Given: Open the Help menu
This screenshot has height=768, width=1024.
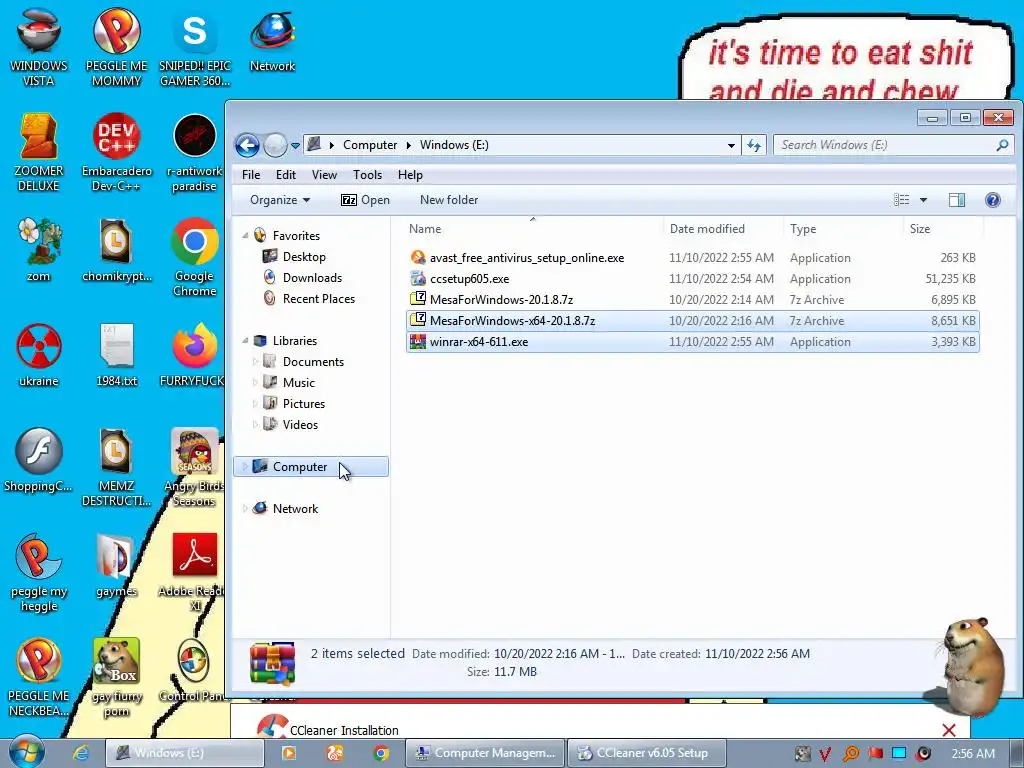Looking at the screenshot, I should [x=410, y=175].
